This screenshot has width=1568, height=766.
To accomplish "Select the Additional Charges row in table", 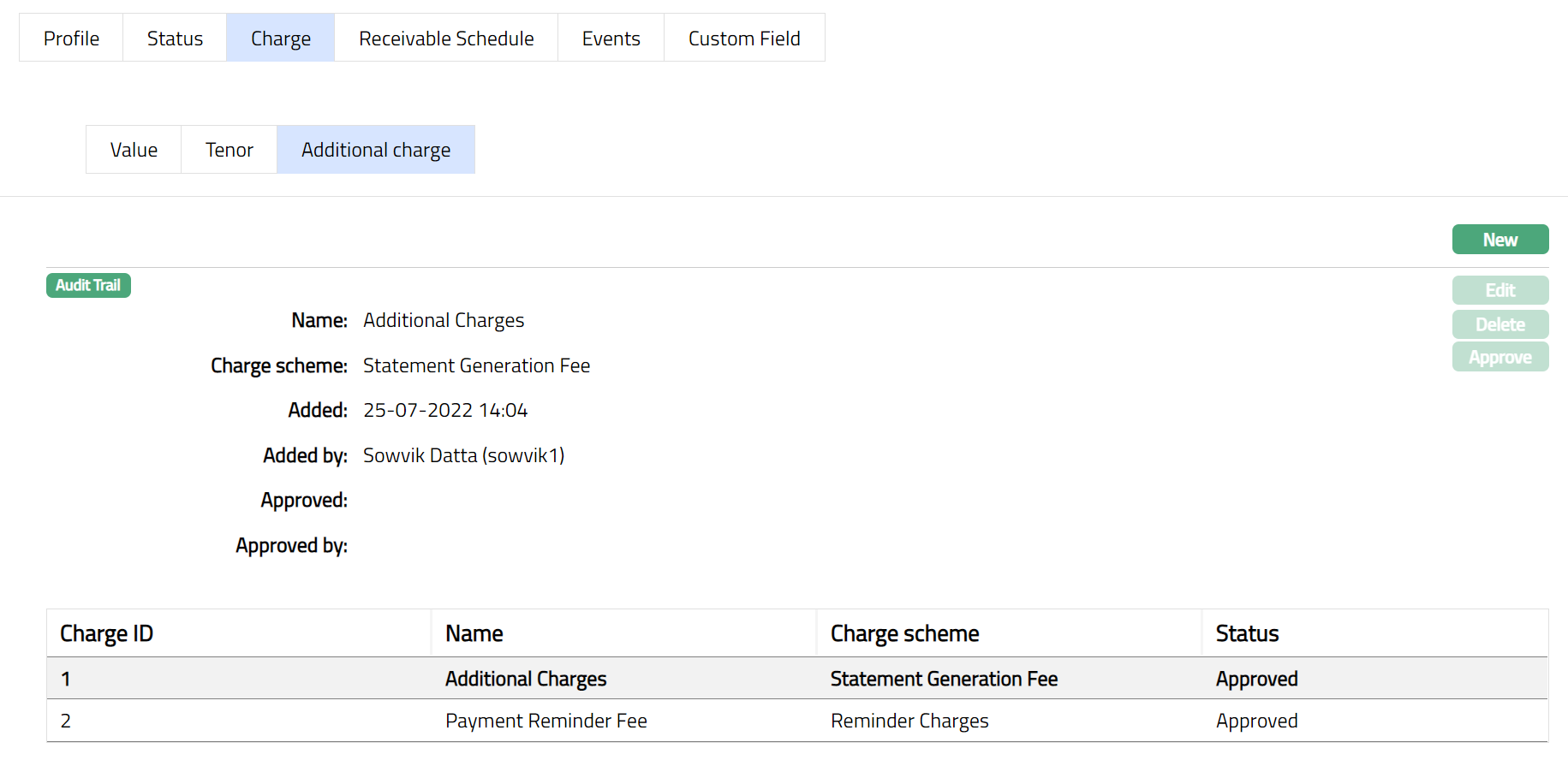I will coord(526,679).
